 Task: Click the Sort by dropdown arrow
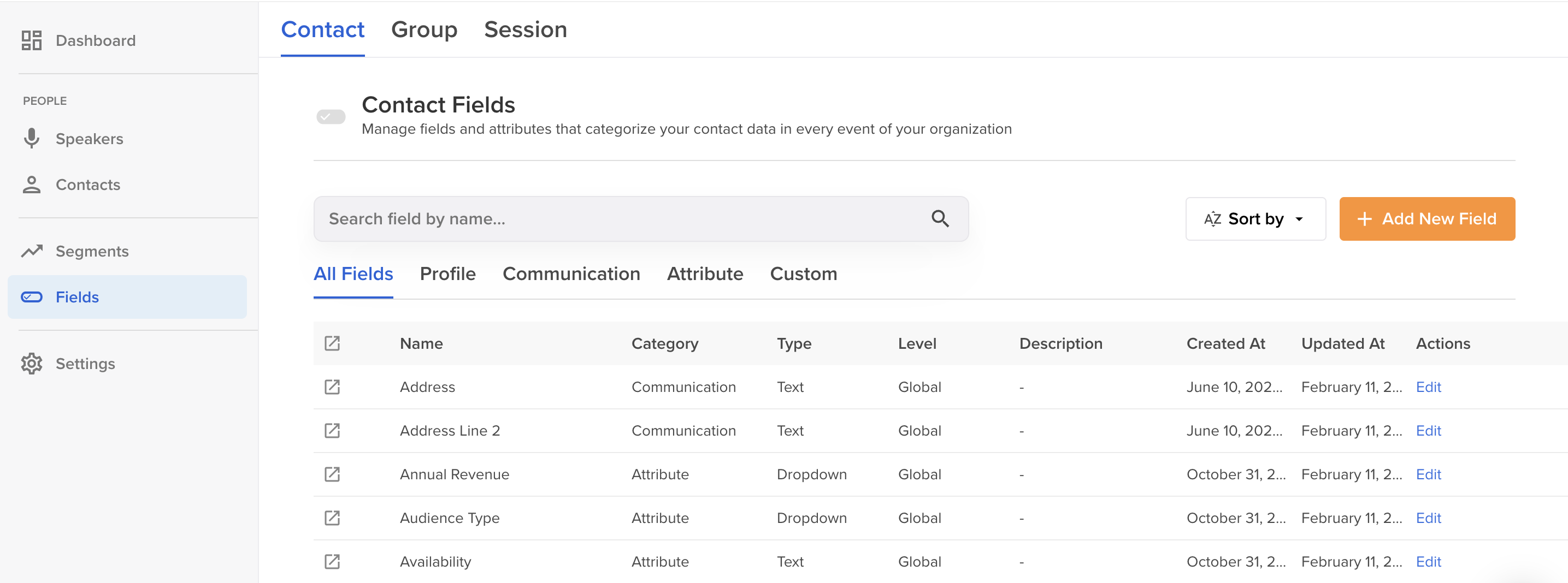click(1299, 219)
